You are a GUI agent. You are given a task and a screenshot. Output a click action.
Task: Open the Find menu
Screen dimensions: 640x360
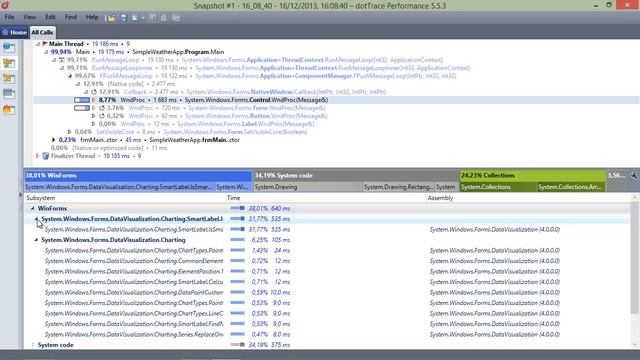[71, 17]
